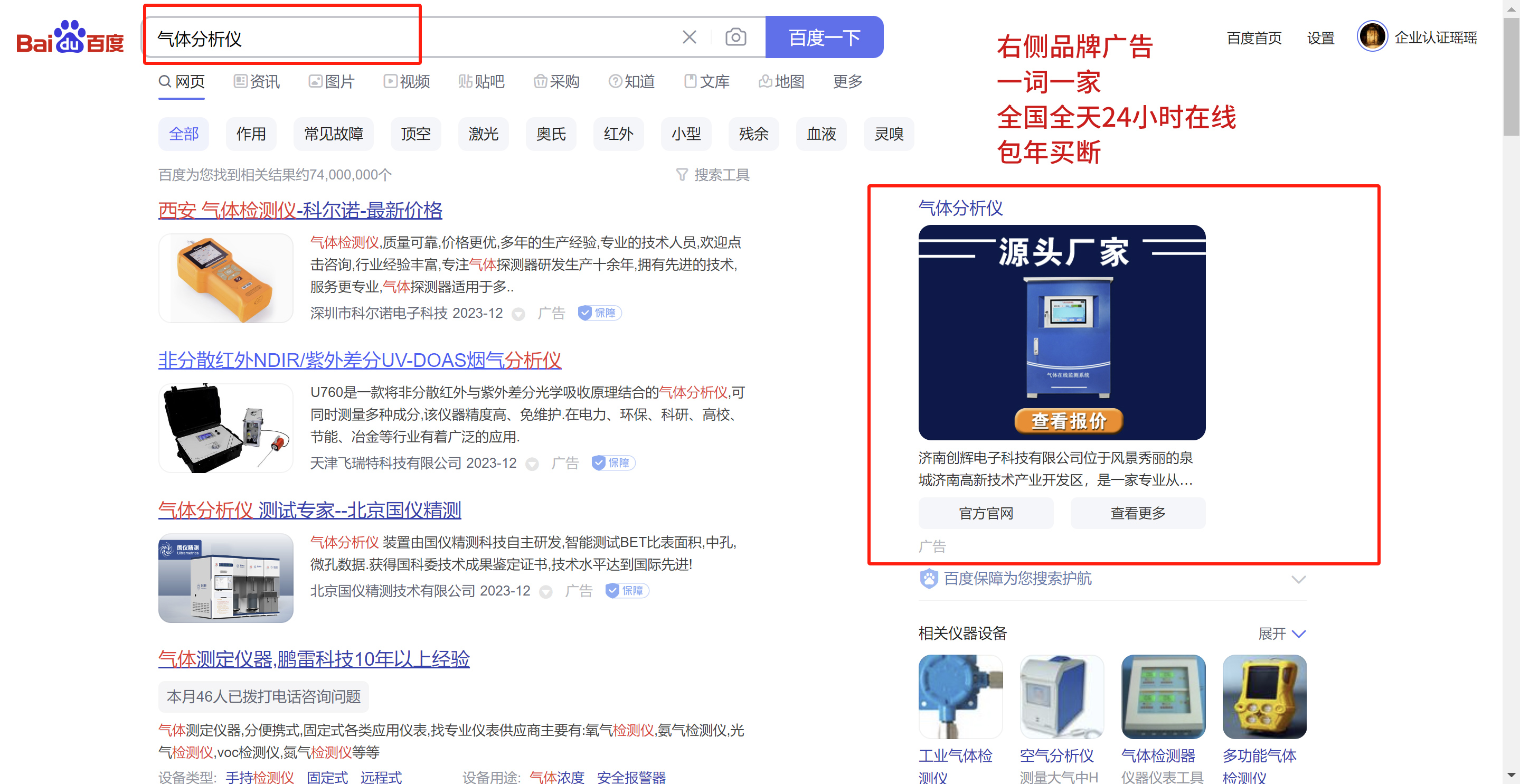Select the 常见故障 filter chip
The width and height of the screenshot is (1520, 784).
[x=333, y=134]
